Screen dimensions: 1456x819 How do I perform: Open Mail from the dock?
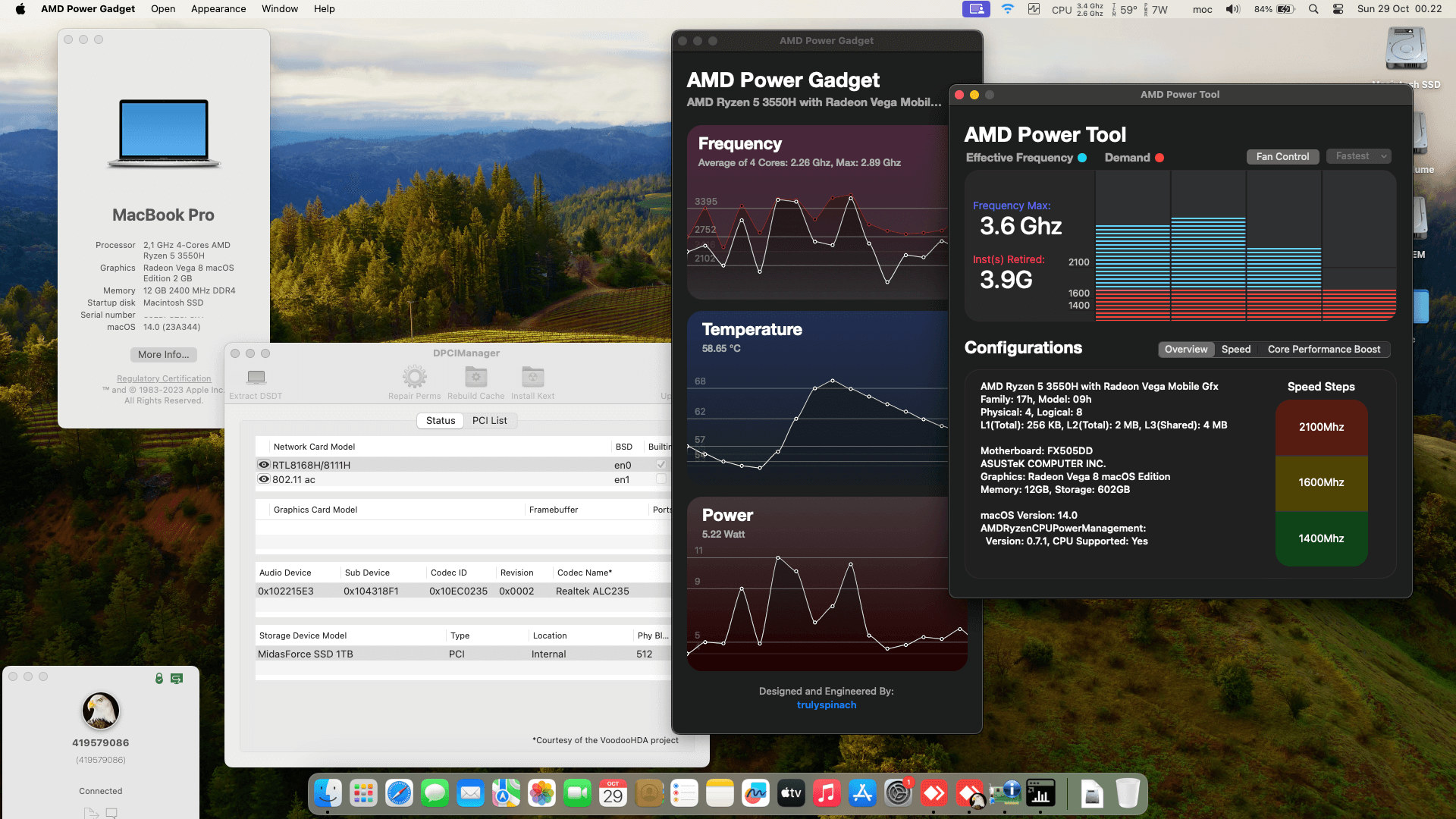click(x=470, y=794)
